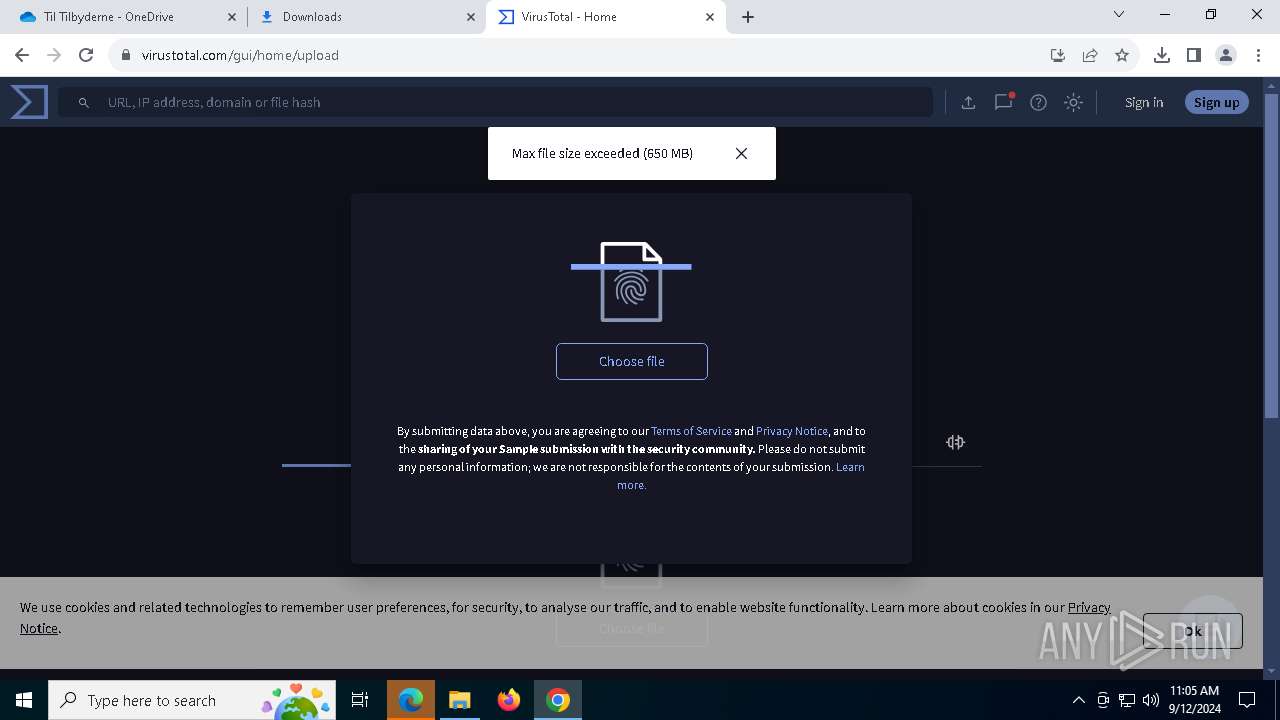1280x720 pixels.
Task: Click the Sign up button
Action: (1216, 102)
